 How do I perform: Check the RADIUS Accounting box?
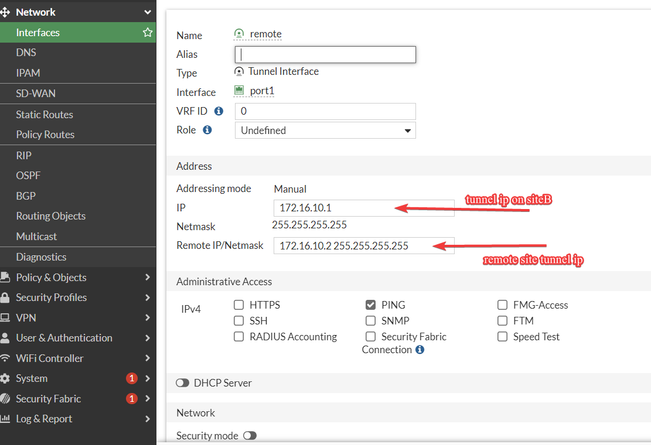click(x=239, y=337)
